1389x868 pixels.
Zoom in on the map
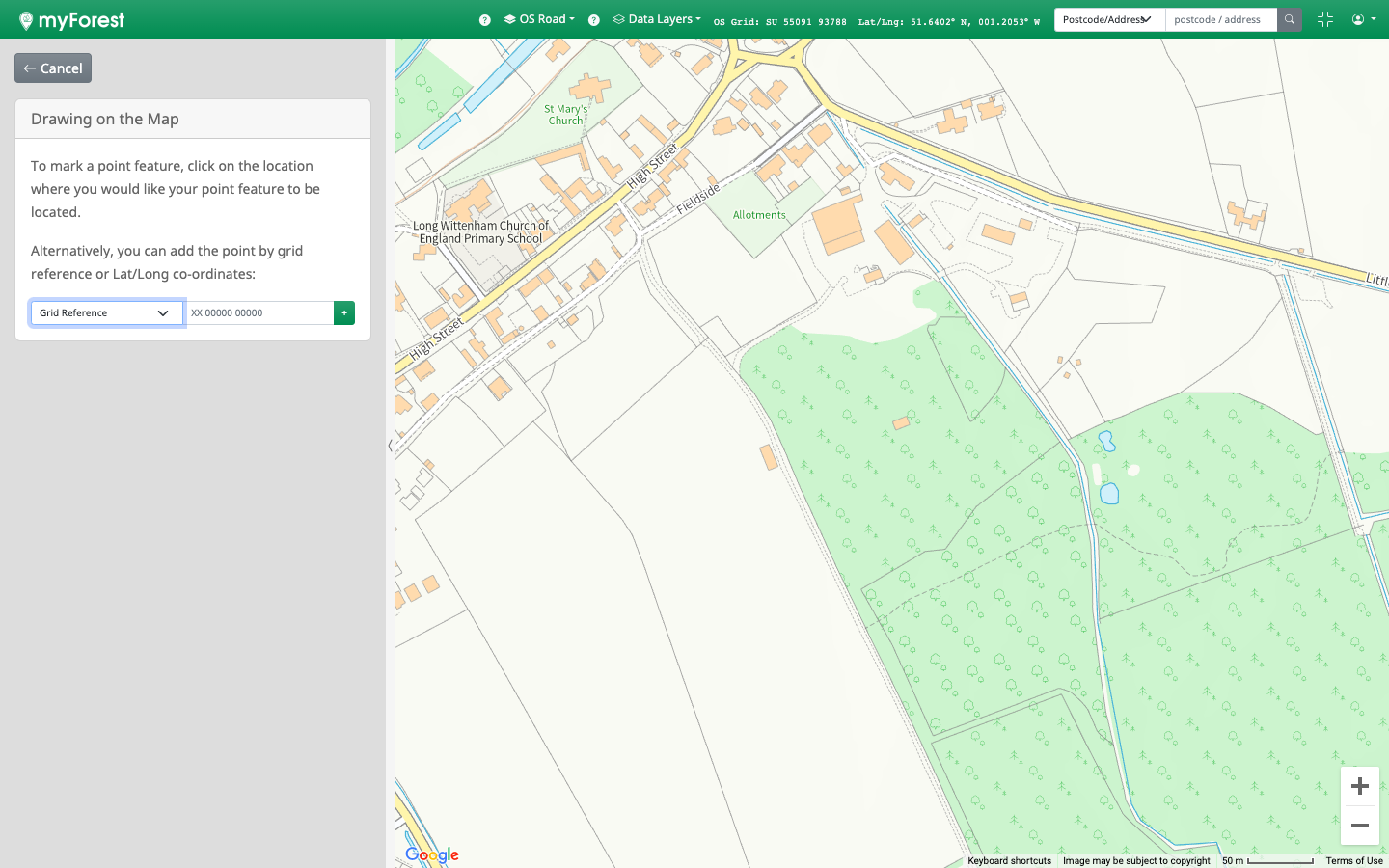1359,786
